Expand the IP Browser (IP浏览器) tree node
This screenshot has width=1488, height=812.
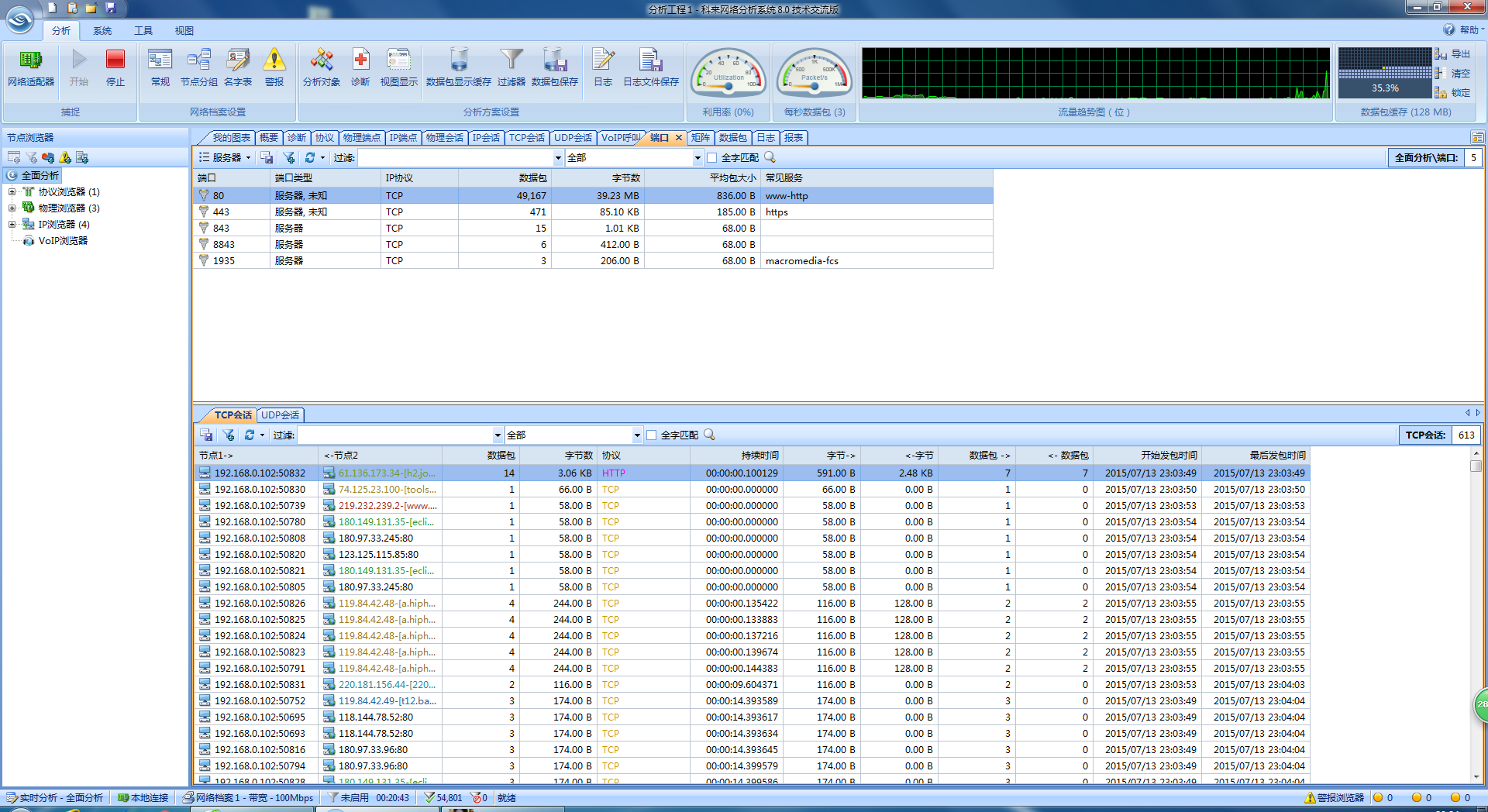12,225
